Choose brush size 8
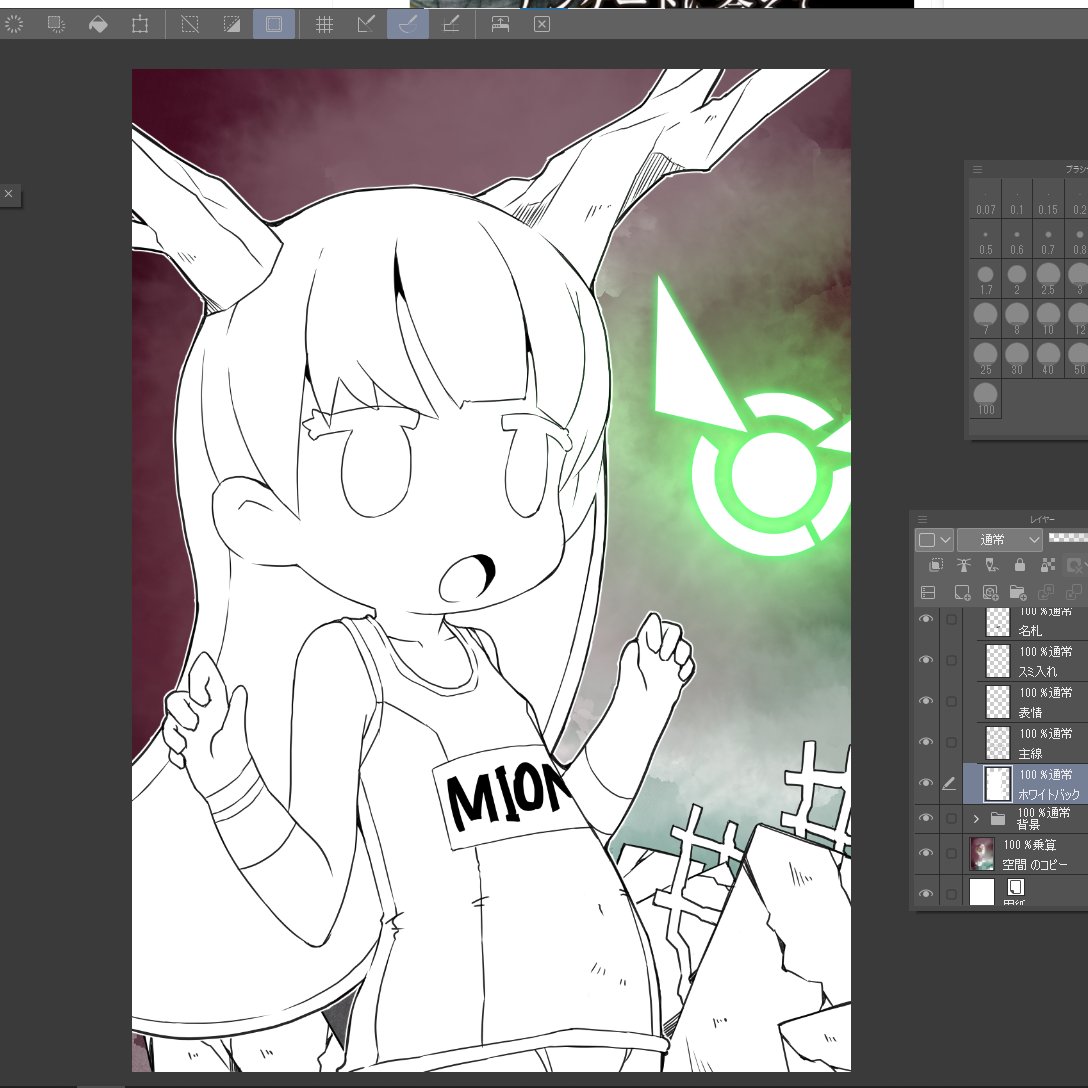1088x1088 pixels. pyautogui.click(x=1017, y=319)
